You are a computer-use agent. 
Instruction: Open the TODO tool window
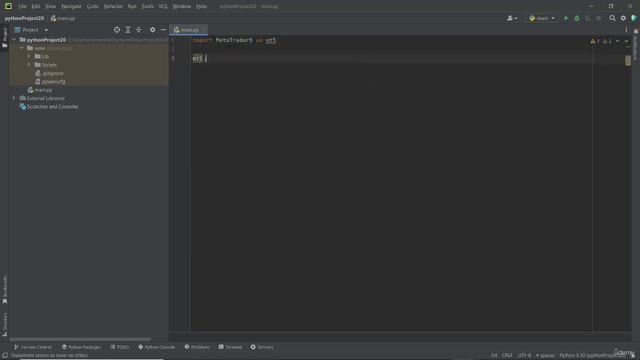click(x=120, y=347)
